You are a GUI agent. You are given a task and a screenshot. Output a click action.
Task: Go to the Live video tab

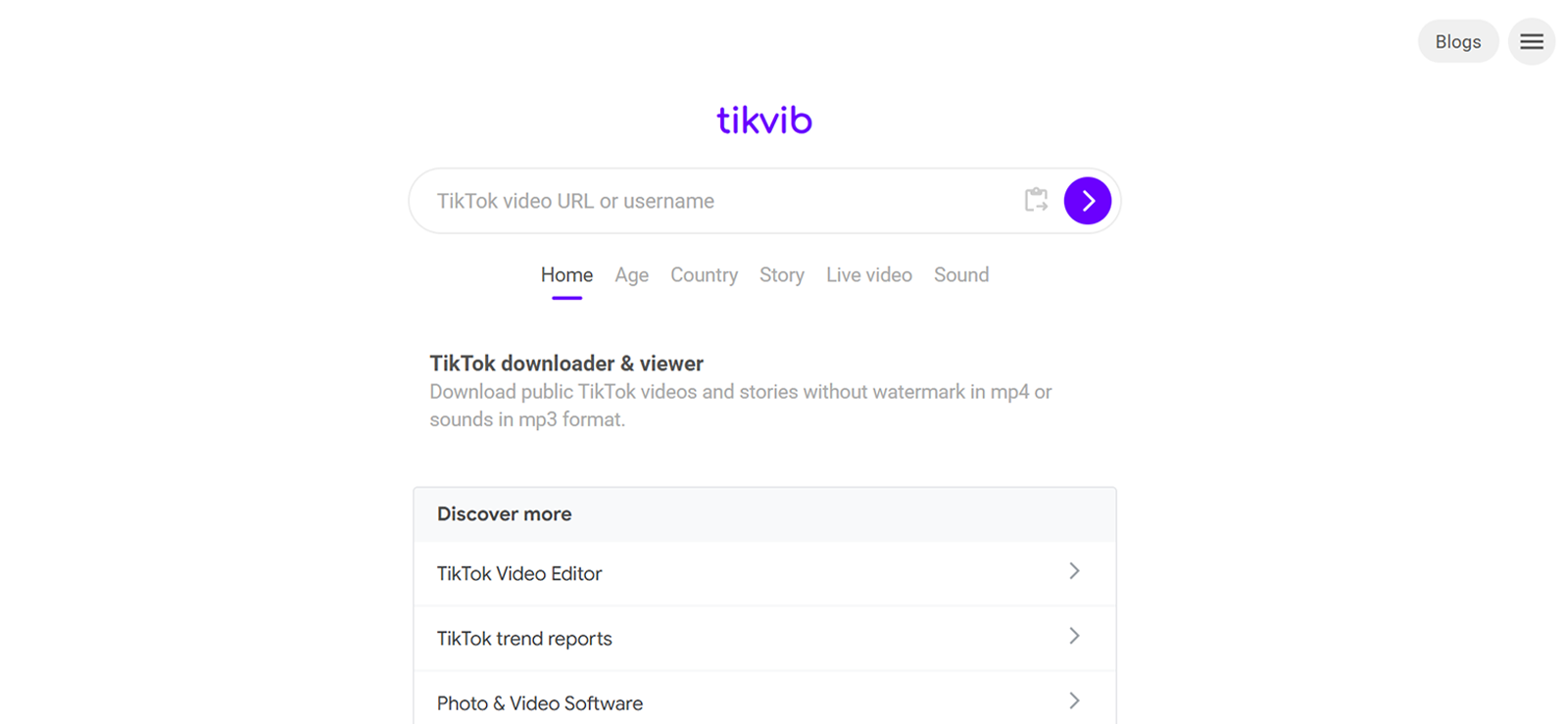point(869,275)
